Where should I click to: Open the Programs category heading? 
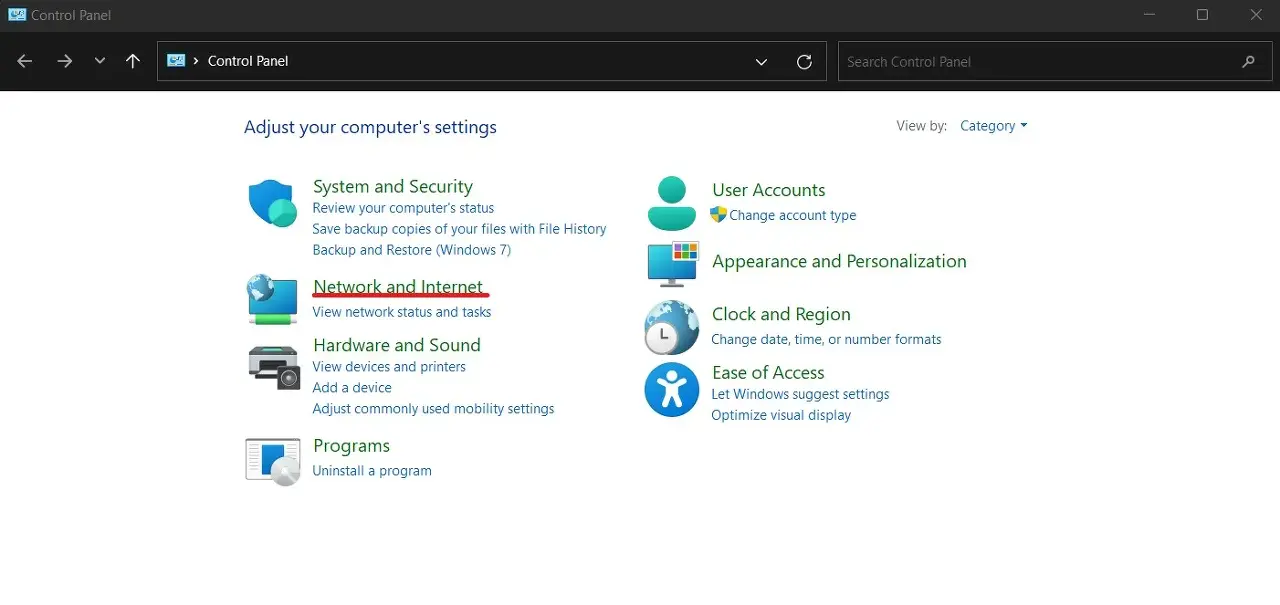(x=351, y=446)
